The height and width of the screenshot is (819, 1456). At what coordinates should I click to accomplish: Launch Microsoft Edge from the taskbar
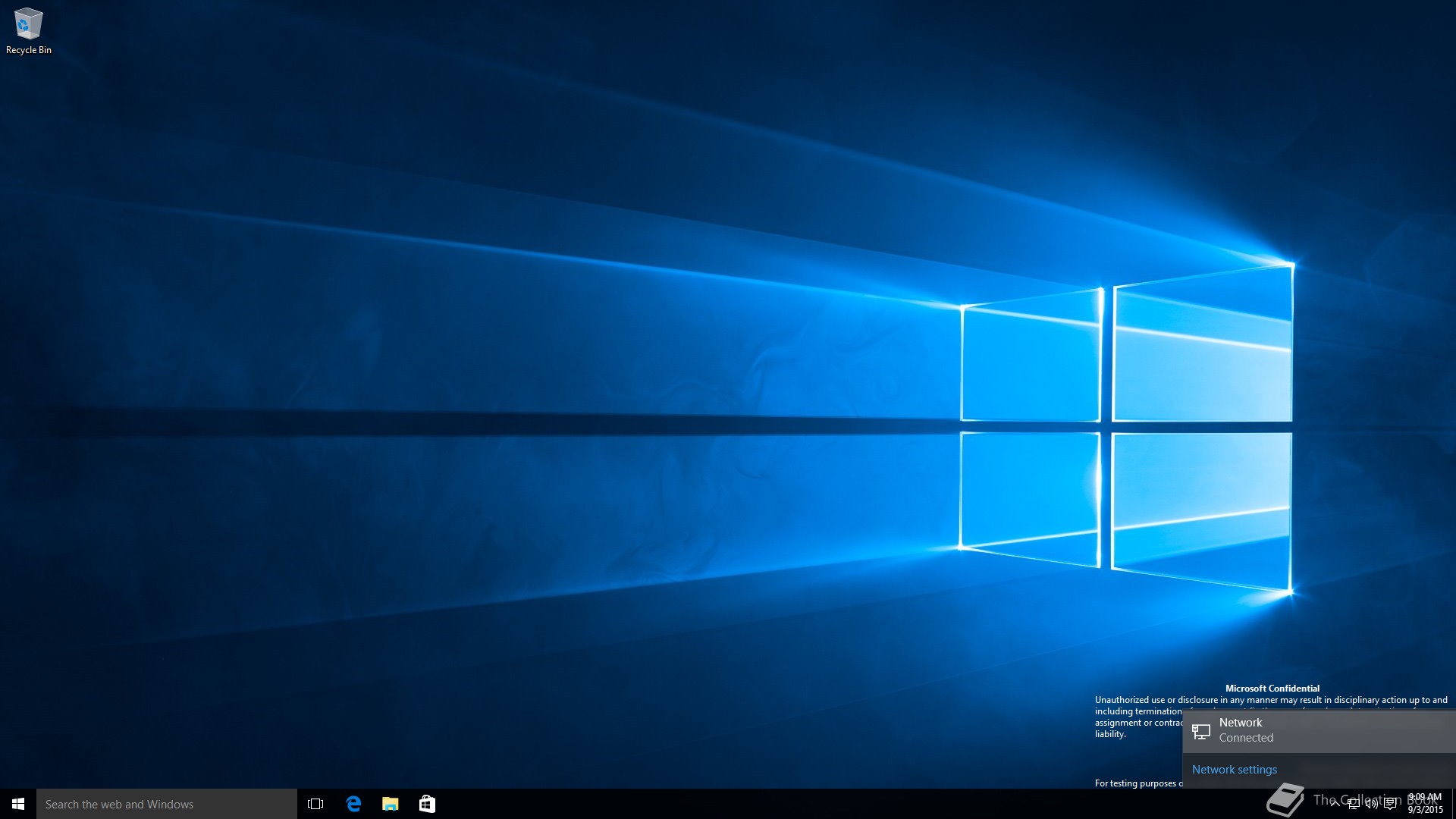click(x=353, y=804)
